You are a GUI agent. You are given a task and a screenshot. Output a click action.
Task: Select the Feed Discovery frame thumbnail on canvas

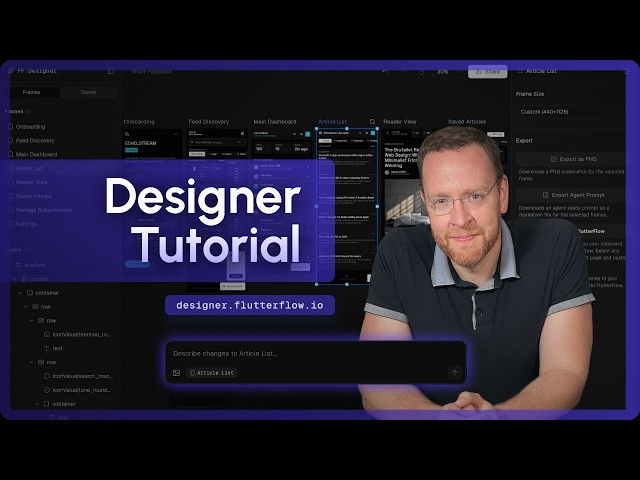coord(217,210)
